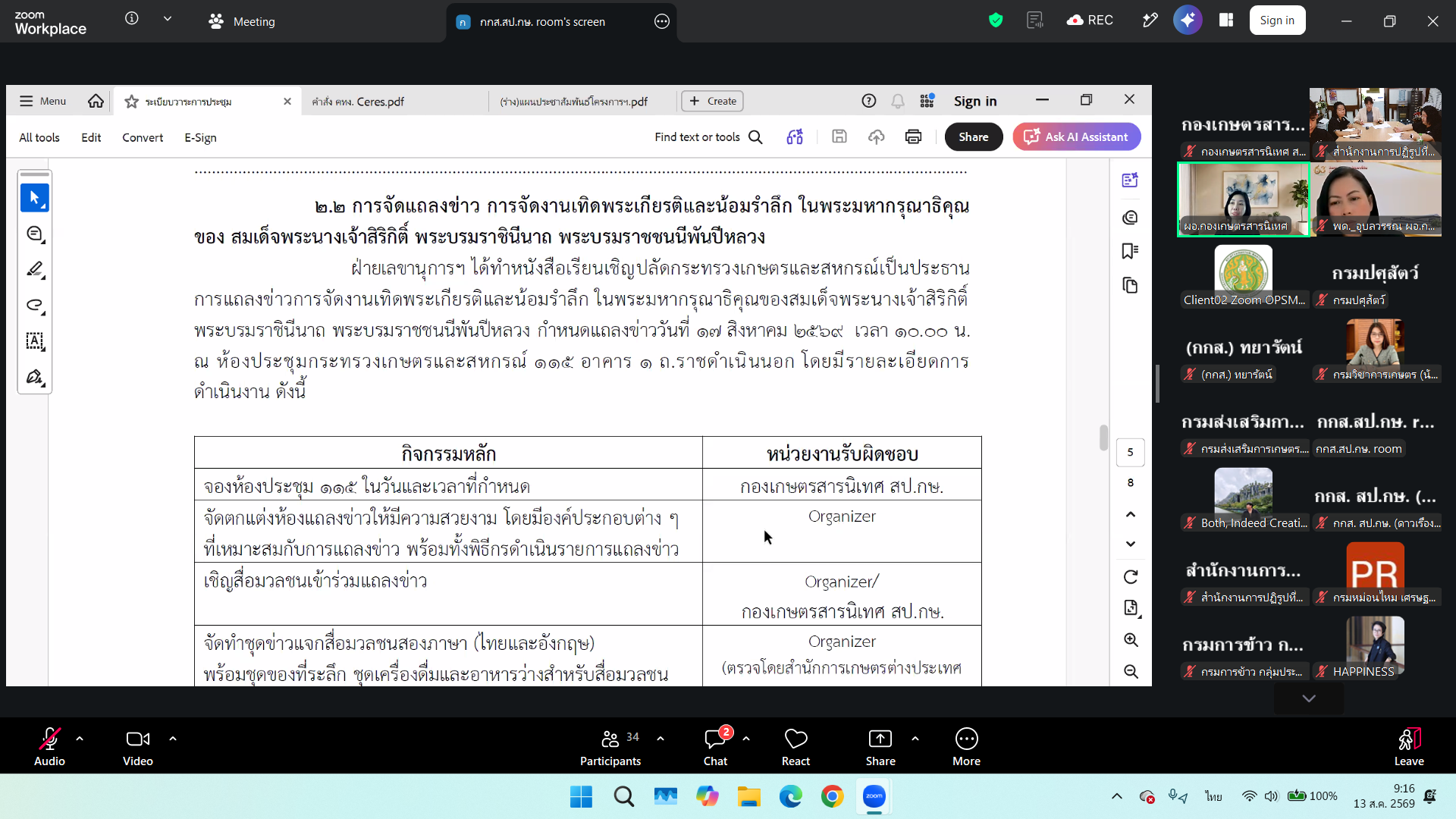Go to the next PDF page arrow
Image resolution: width=1456 pixels, height=819 pixels.
tap(1131, 544)
